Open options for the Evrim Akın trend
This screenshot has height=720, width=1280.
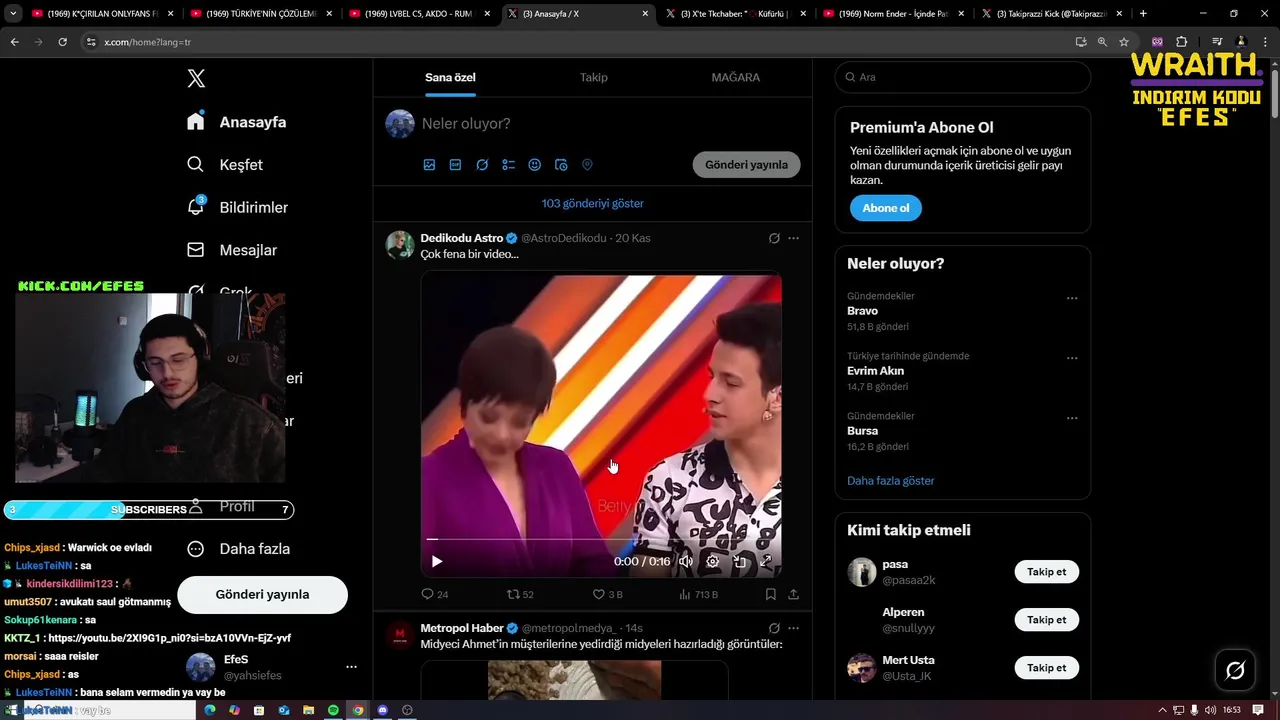point(1072,358)
